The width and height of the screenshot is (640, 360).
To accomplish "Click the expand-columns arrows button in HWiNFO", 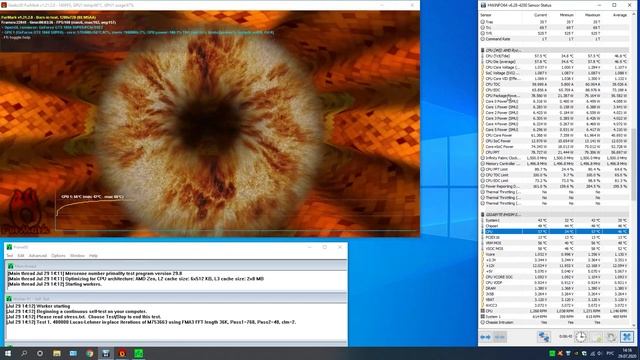I will 485,337.
